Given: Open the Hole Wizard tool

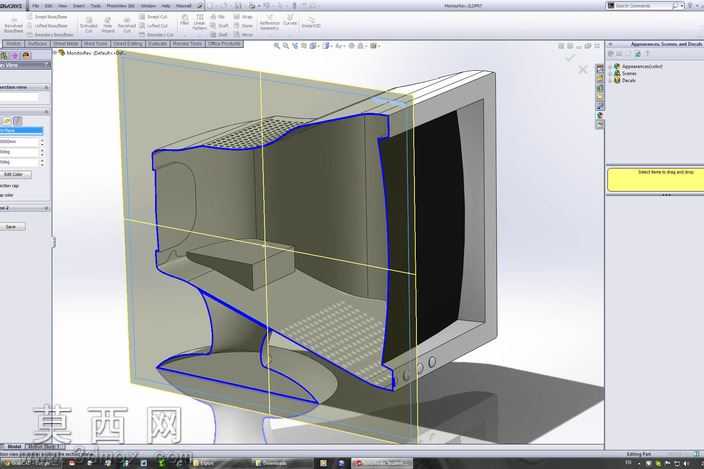Looking at the screenshot, I should tap(108, 25).
